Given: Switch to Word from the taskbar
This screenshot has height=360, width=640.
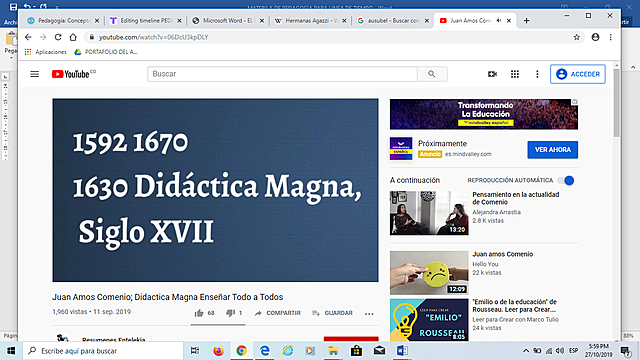Looking at the screenshot, I should point(402,351).
